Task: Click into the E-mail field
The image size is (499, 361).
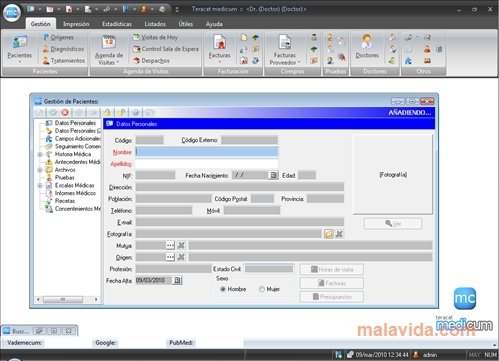Action: tap(239, 222)
